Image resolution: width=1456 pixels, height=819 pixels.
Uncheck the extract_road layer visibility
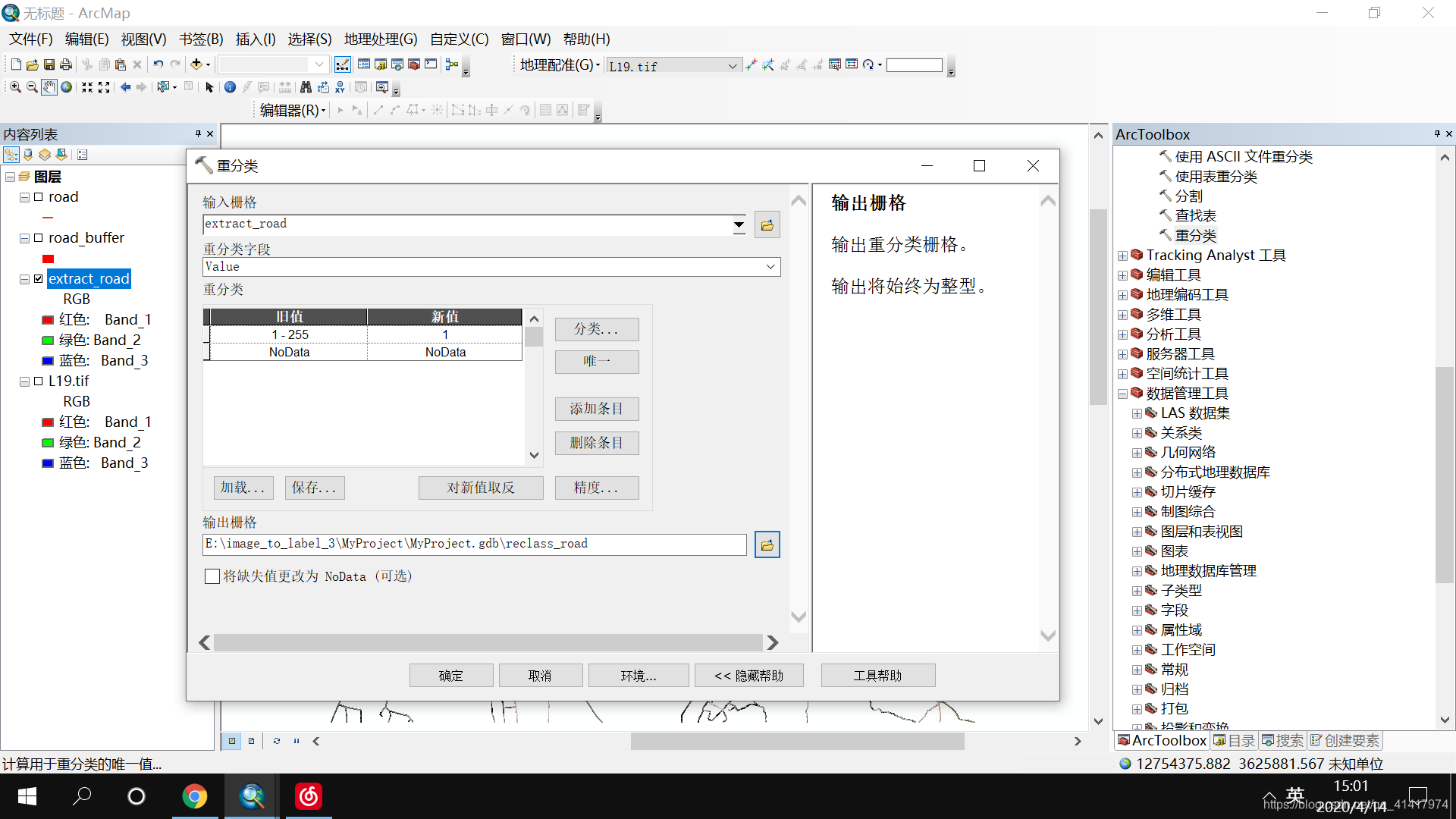click(39, 279)
